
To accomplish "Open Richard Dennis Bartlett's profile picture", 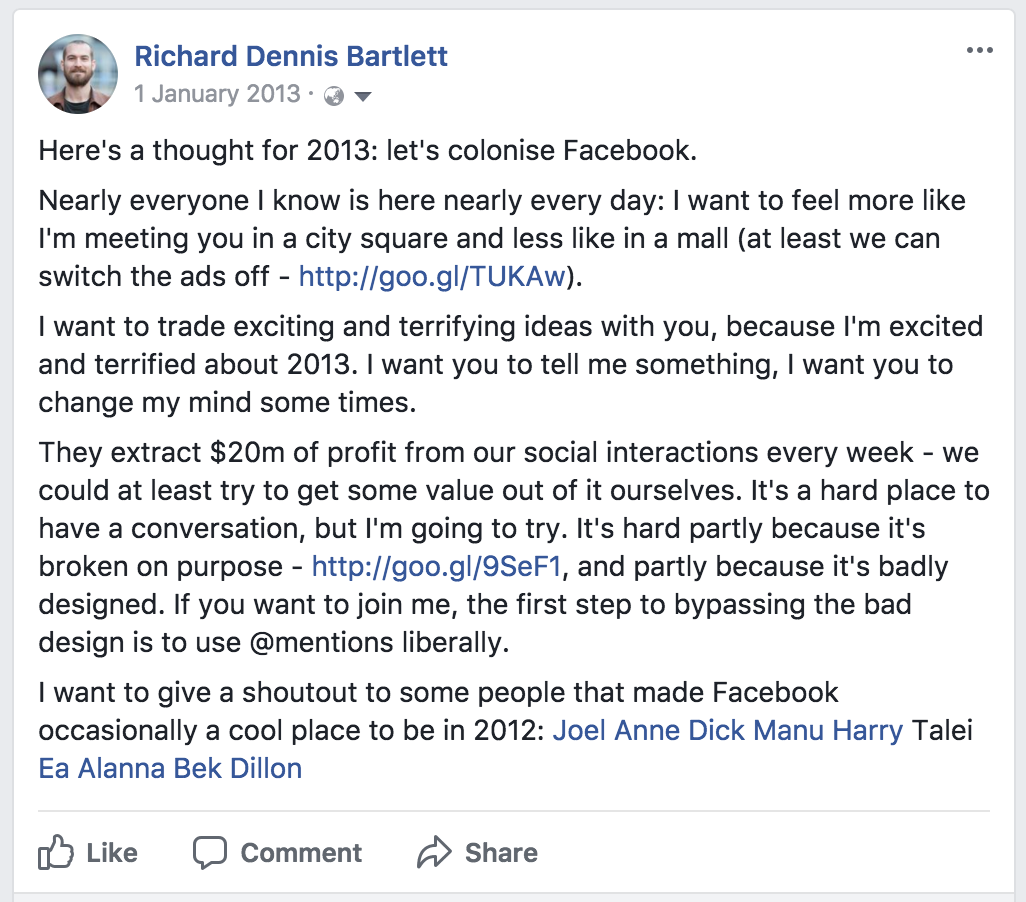I will [78, 74].
